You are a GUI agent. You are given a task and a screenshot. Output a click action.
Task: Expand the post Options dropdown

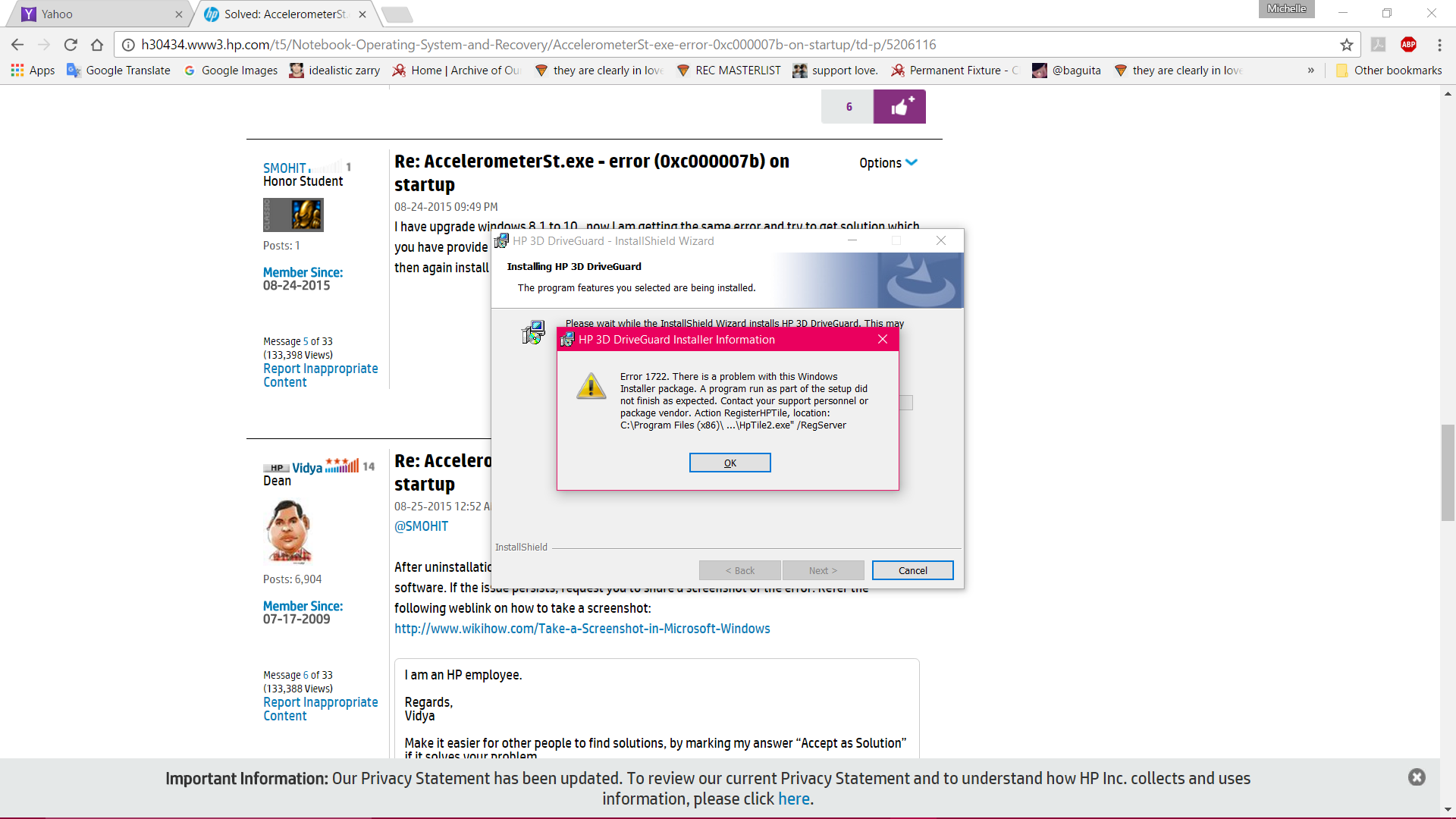coord(888,163)
